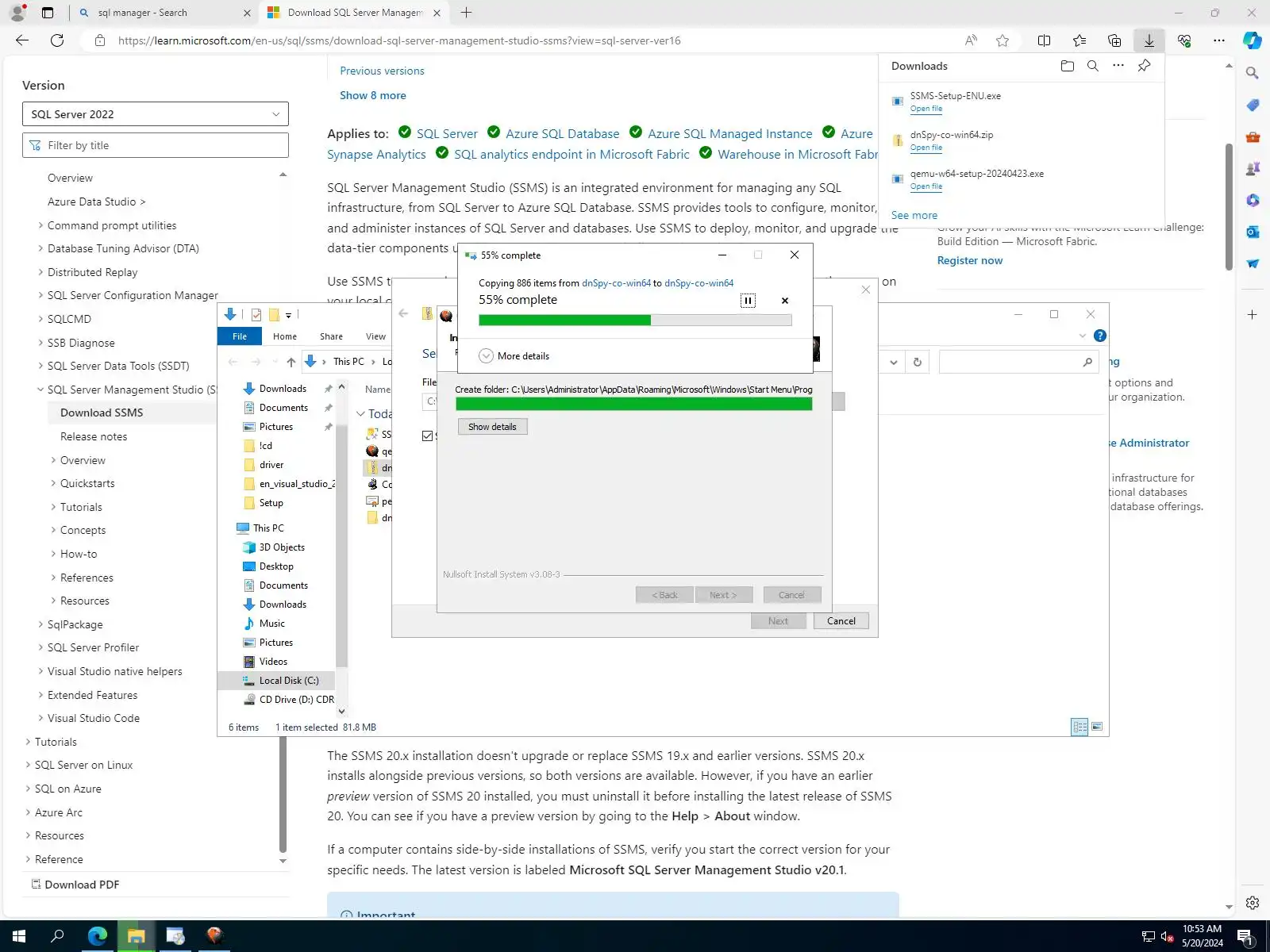
Task: Add this page to favorites with star icon
Action: (1003, 40)
